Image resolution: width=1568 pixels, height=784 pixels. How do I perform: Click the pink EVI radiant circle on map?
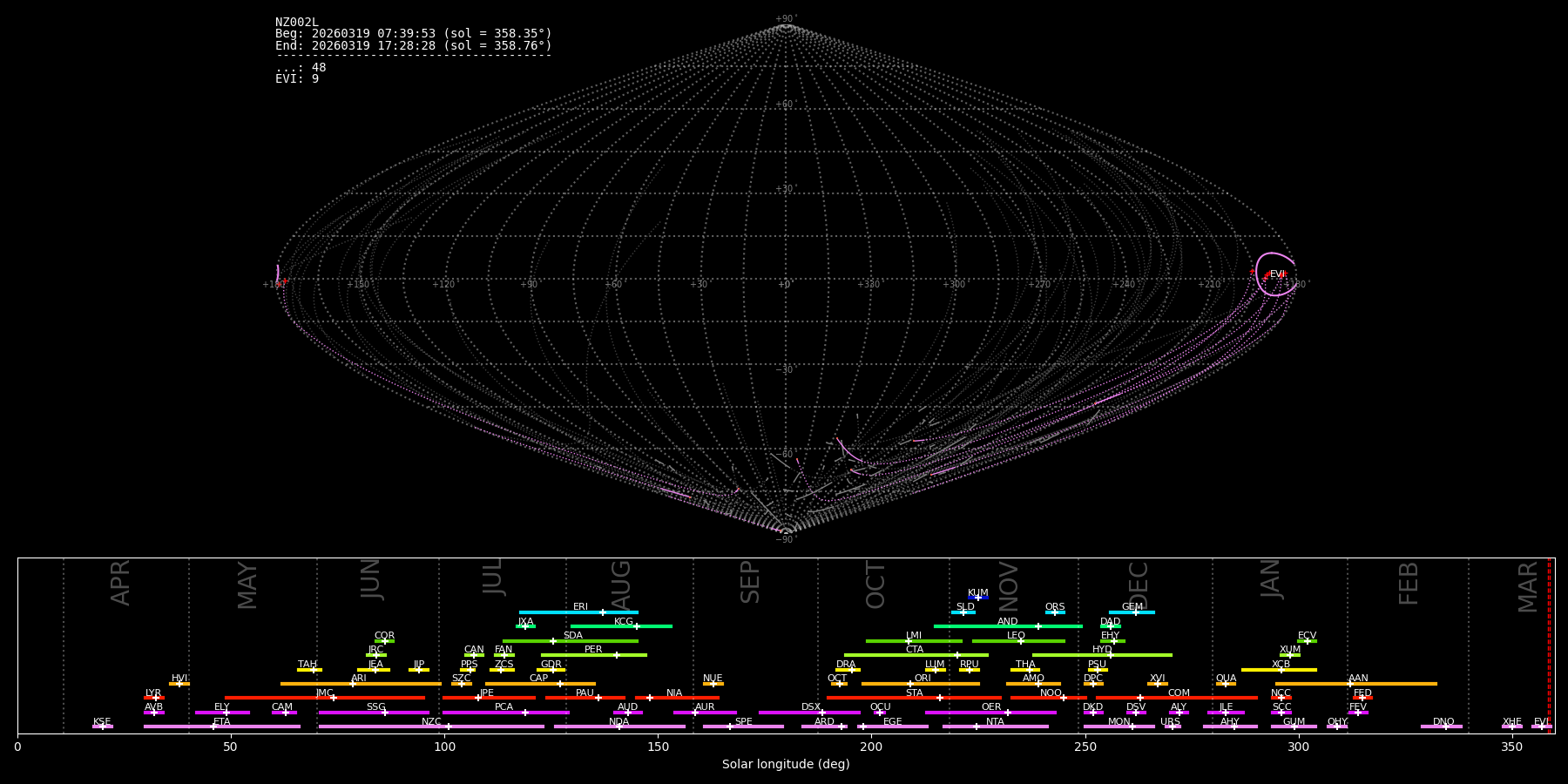1275,274
